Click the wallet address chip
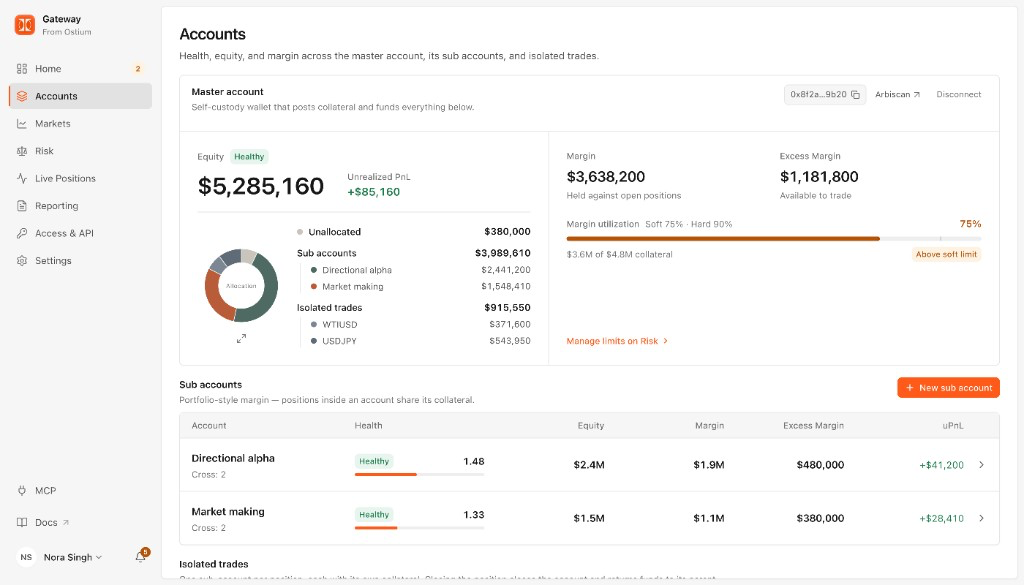 coord(825,95)
